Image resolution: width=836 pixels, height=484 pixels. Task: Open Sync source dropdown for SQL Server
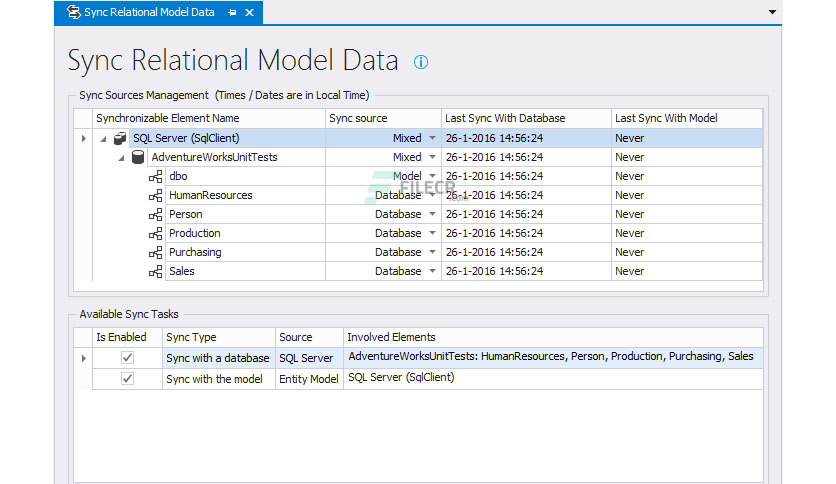point(432,138)
